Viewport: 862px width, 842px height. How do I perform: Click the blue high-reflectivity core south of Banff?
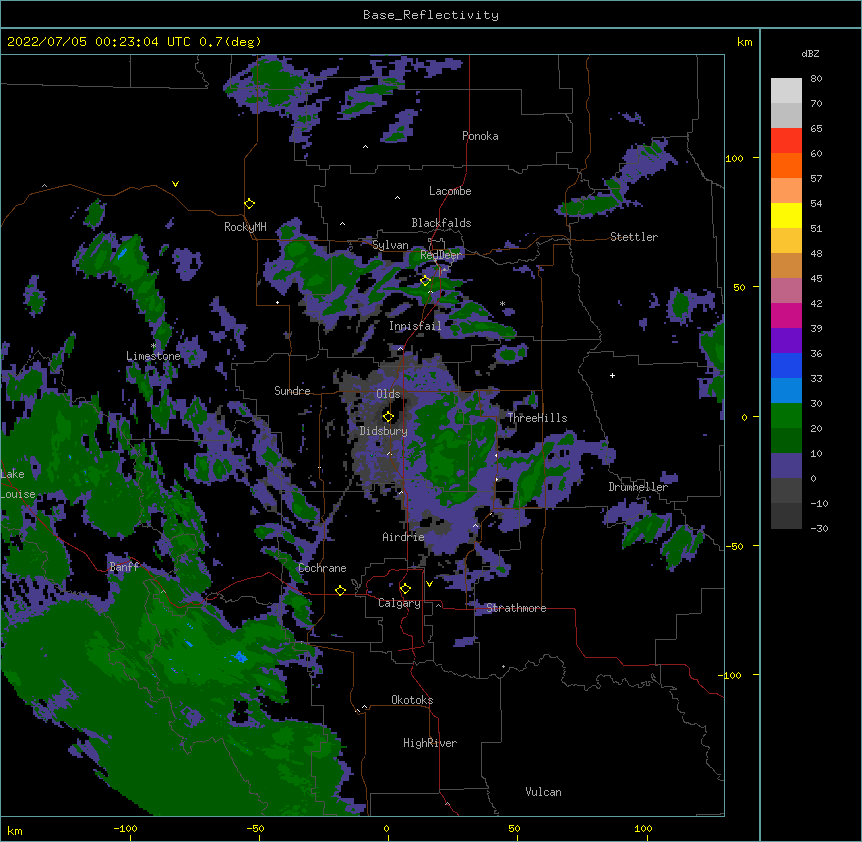pos(240,656)
